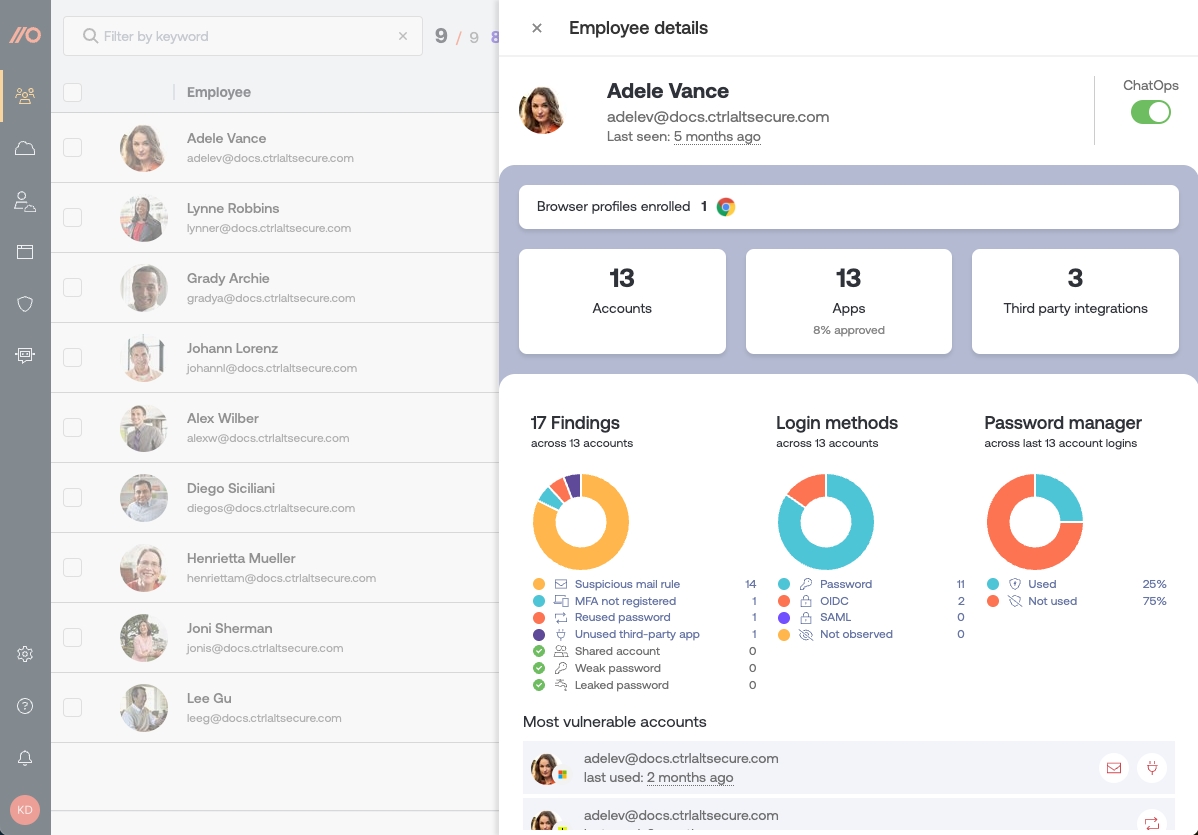
Task: Open the Employees section in the sidebar
Action: pyautogui.click(x=24, y=96)
